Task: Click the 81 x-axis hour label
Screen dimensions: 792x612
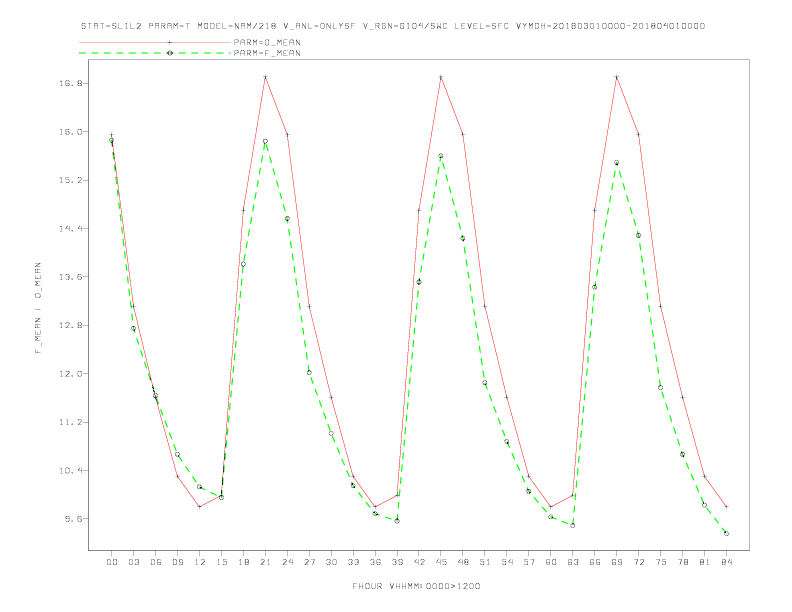Action: pyautogui.click(x=705, y=562)
